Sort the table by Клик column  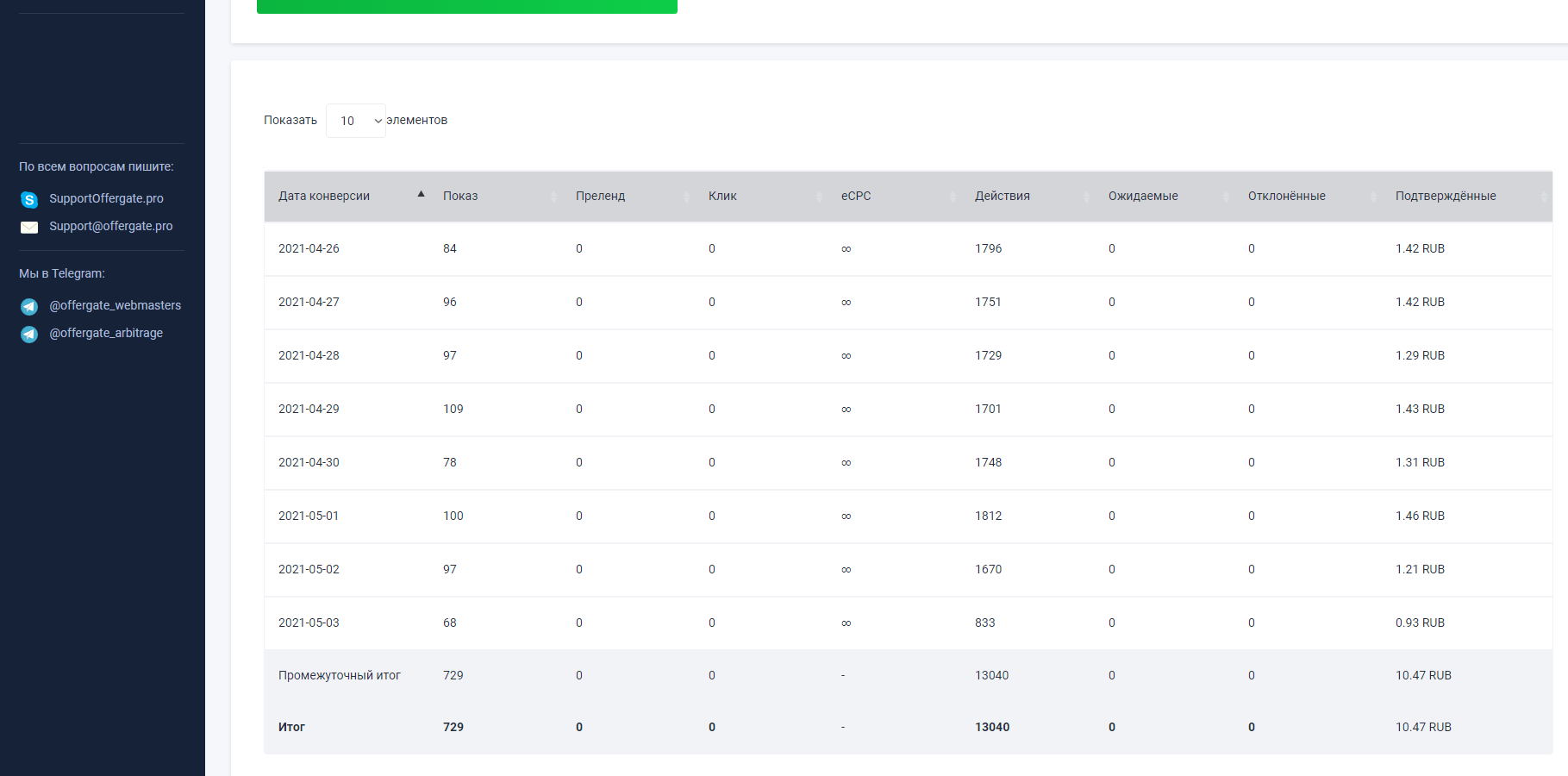[x=761, y=197]
